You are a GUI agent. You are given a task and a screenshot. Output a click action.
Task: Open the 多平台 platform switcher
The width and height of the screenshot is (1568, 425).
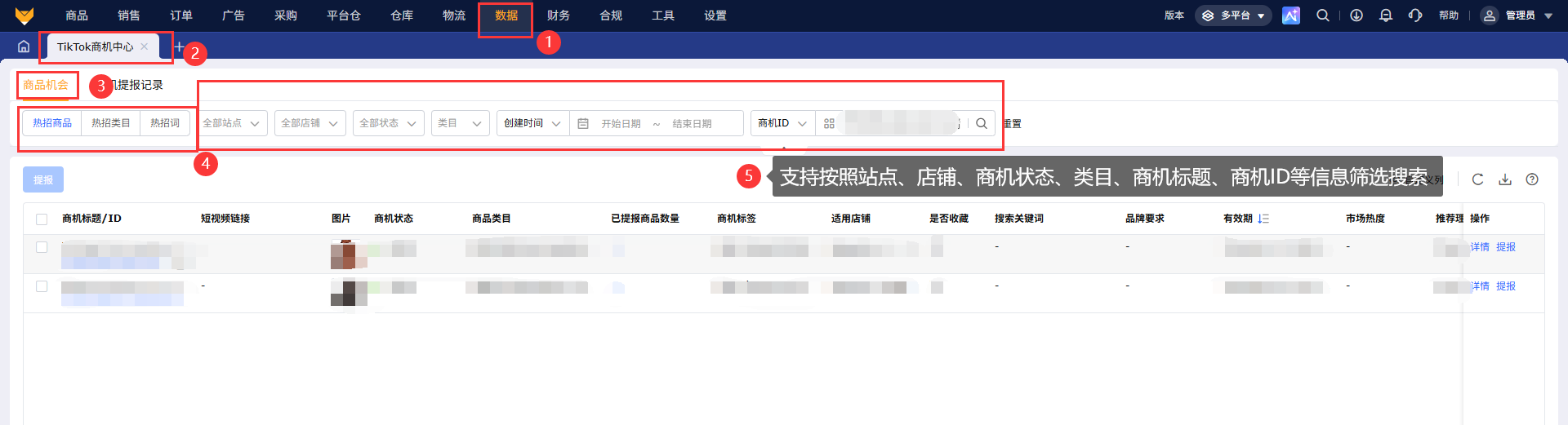click(1233, 15)
